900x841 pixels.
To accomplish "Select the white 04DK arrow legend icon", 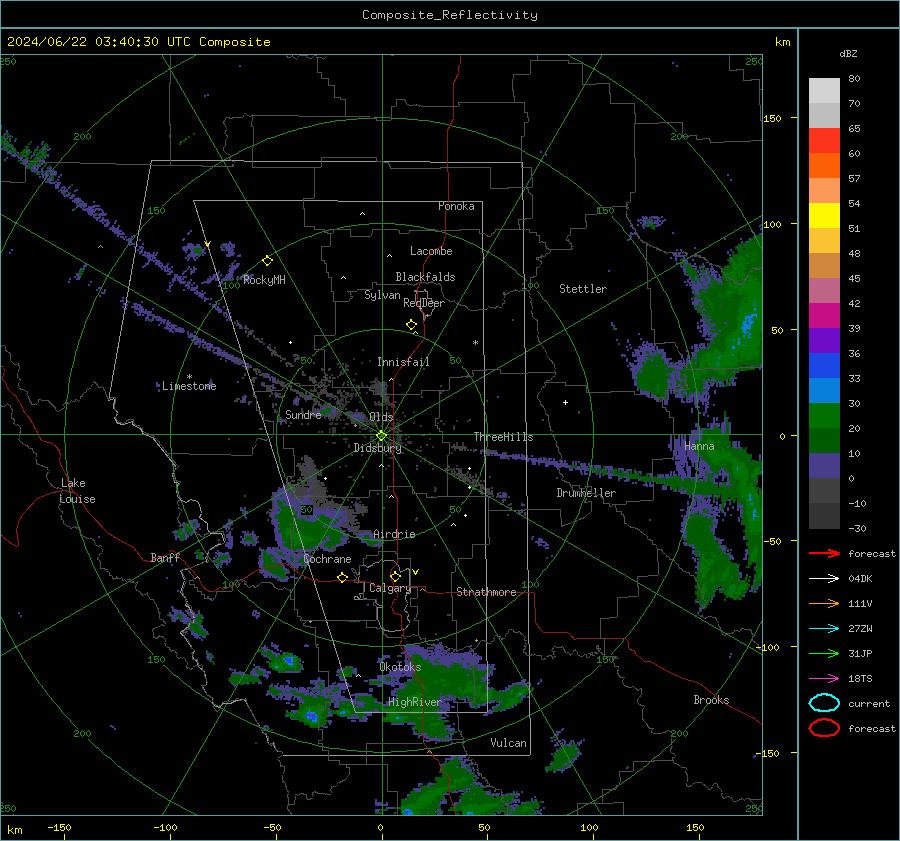I will point(824,578).
